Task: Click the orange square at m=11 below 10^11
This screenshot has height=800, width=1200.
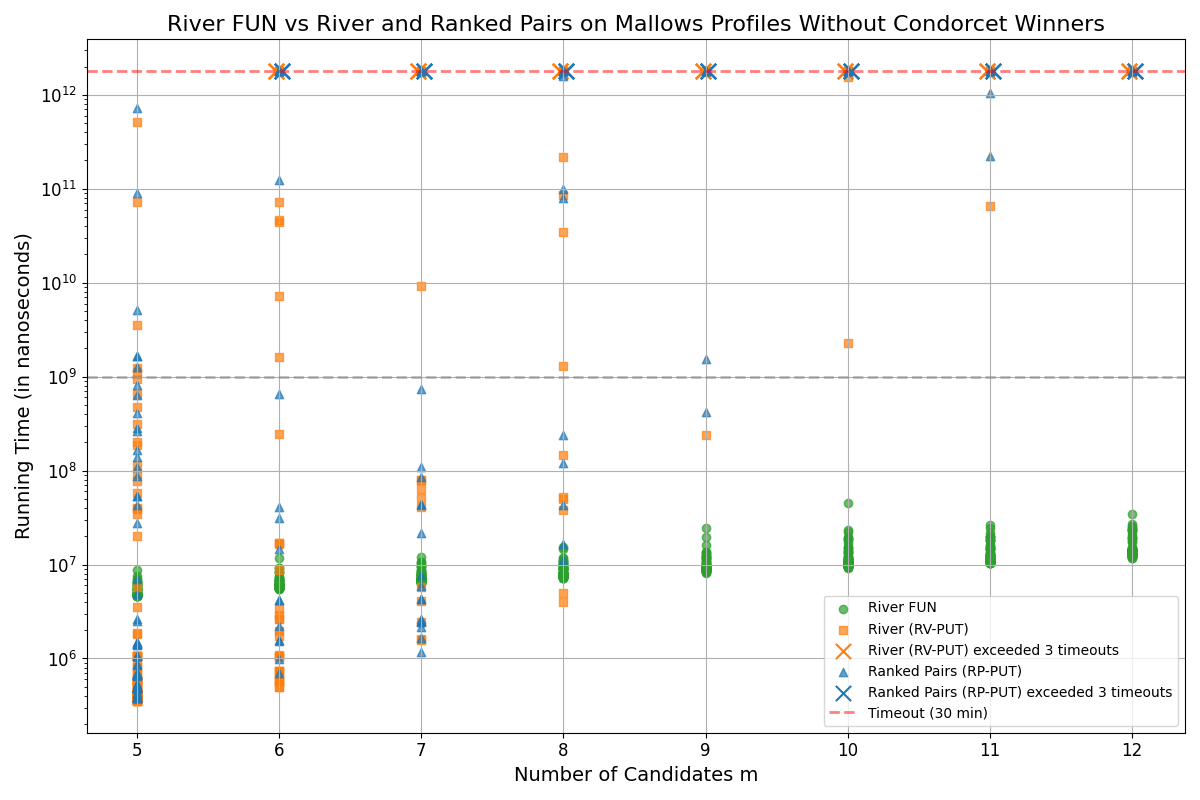Action: [990, 206]
